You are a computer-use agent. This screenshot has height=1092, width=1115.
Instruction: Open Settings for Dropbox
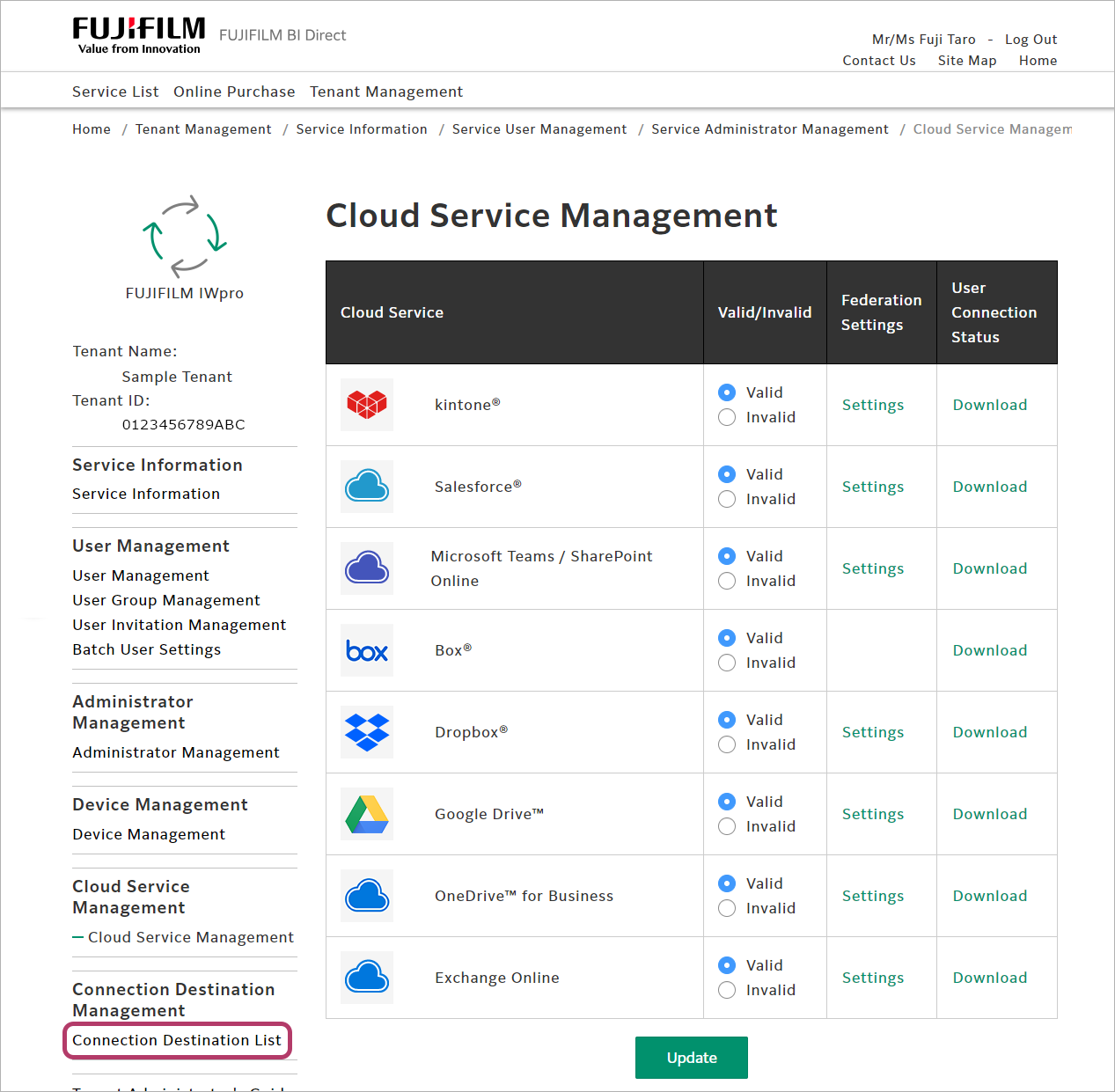(873, 732)
